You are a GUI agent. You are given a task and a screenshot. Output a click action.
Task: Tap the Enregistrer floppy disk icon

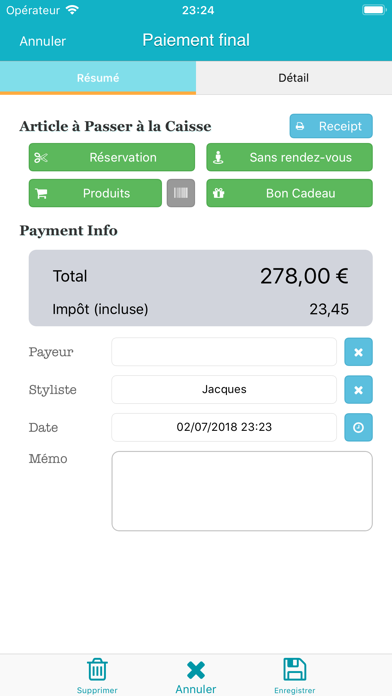295,669
